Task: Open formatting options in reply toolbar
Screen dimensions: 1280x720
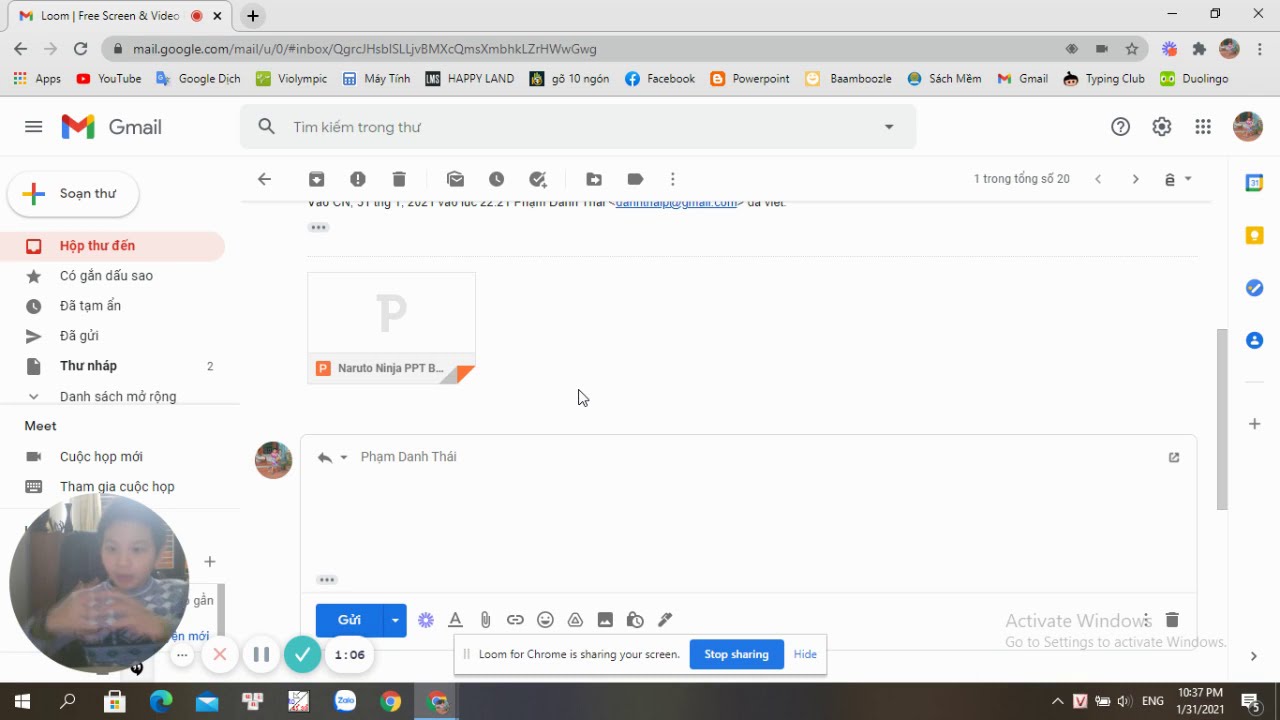Action: pos(455,620)
